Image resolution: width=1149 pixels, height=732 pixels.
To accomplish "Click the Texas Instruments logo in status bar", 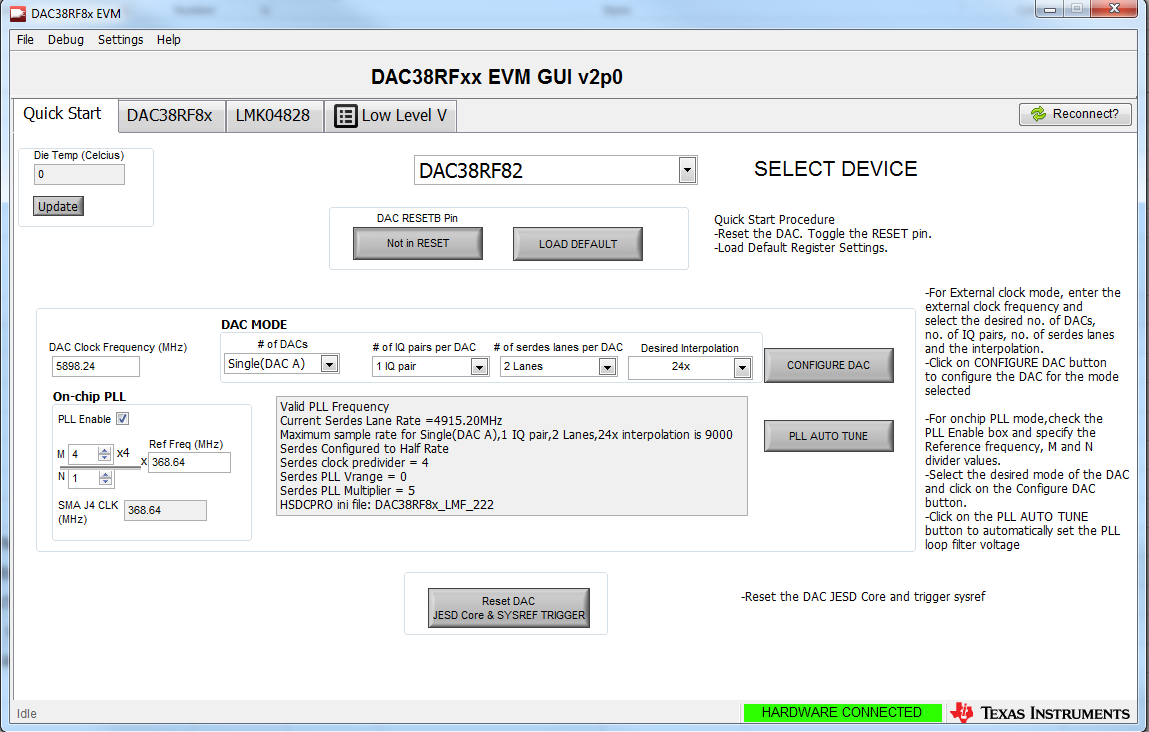I will coord(1040,712).
